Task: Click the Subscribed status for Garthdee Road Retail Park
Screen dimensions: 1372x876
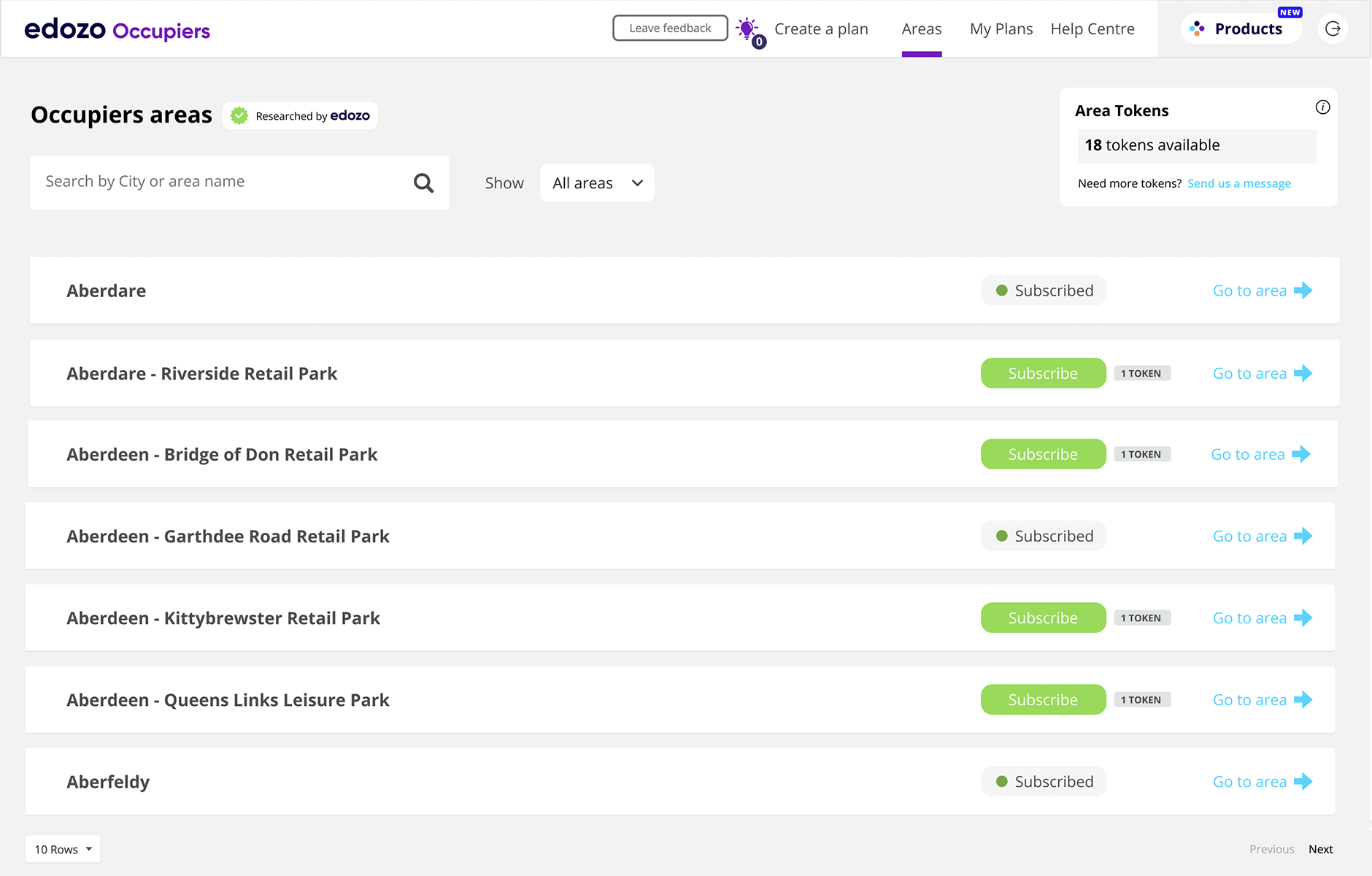Action: pos(1043,536)
